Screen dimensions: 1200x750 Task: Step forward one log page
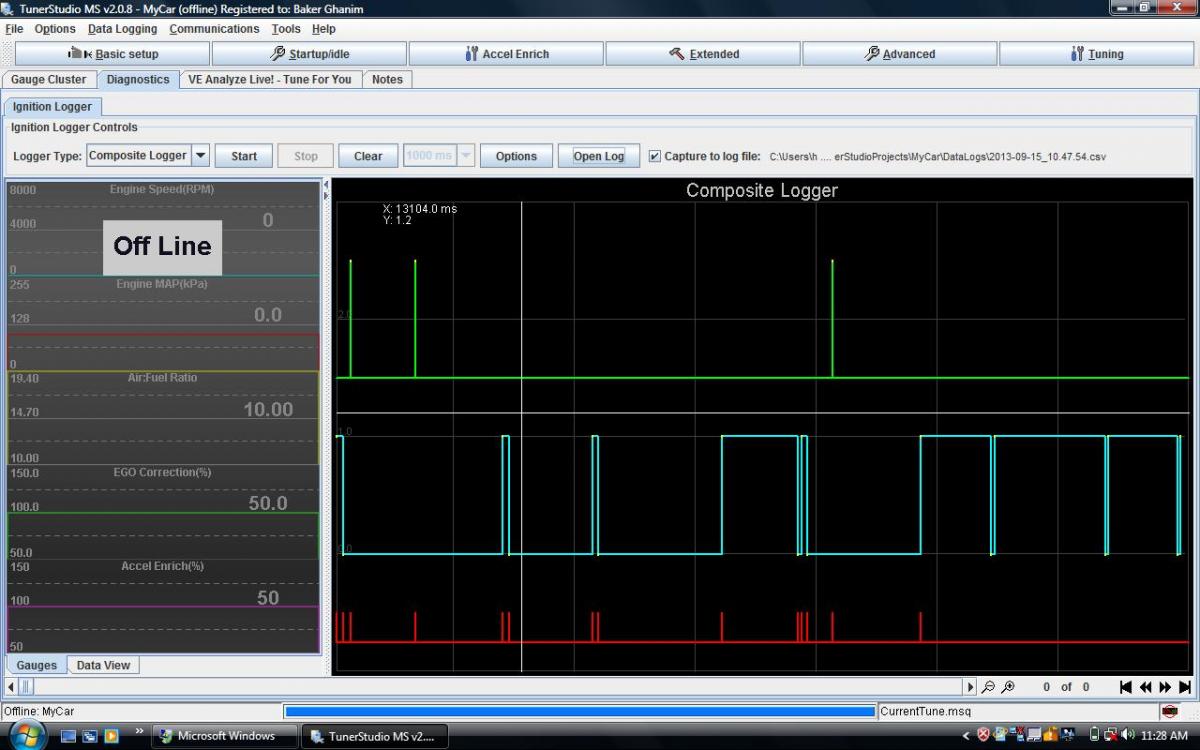[x=1166, y=687]
